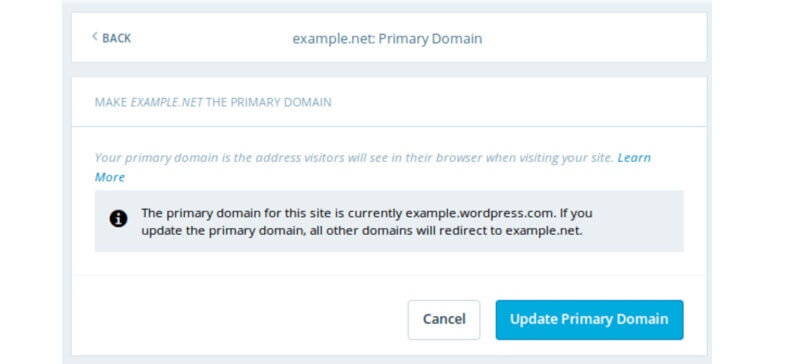Viewport: 800px width, 364px height.
Task: Click example.wordpress.com in the notice text
Action: click(x=483, y=212)
